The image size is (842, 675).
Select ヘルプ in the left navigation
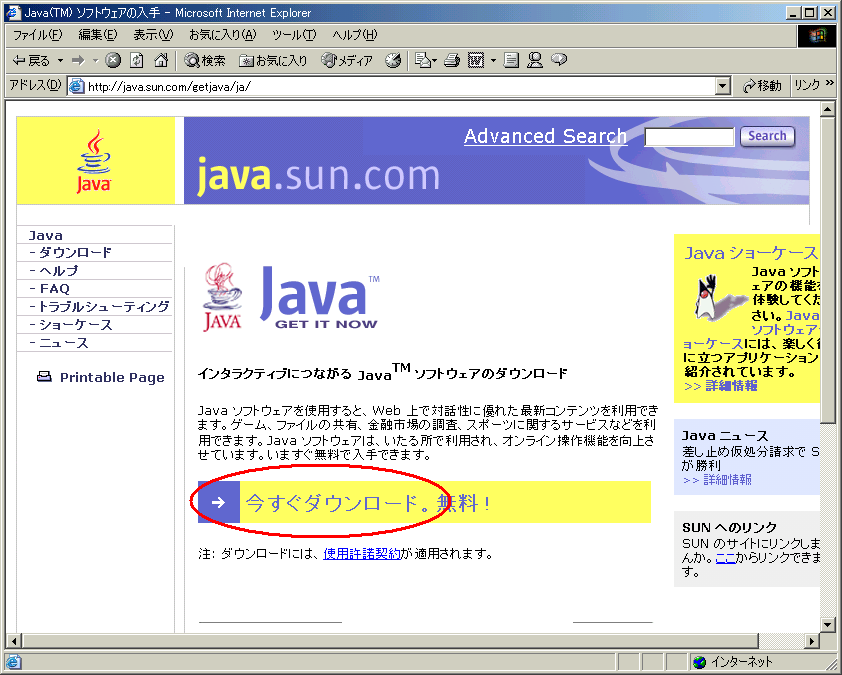click(59, 271)
